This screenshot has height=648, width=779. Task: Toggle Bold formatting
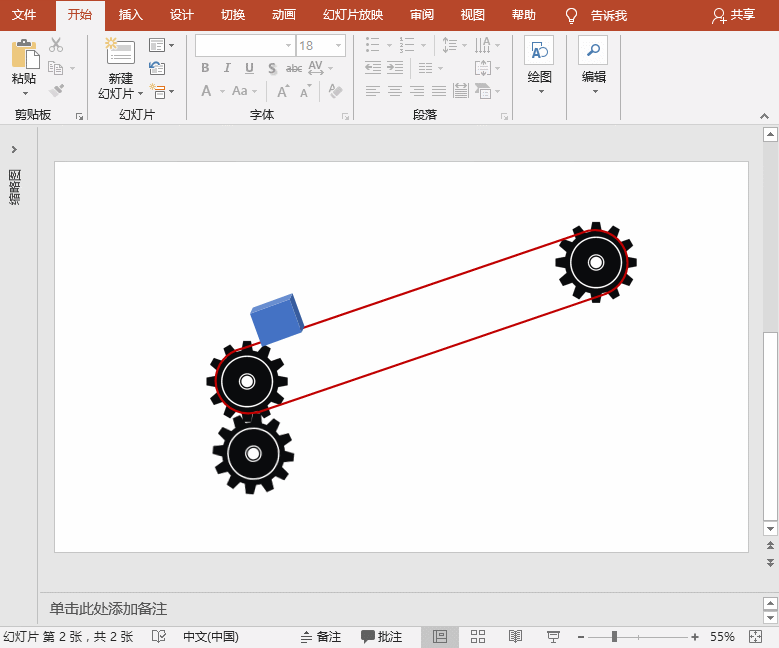tap(205, 68)
